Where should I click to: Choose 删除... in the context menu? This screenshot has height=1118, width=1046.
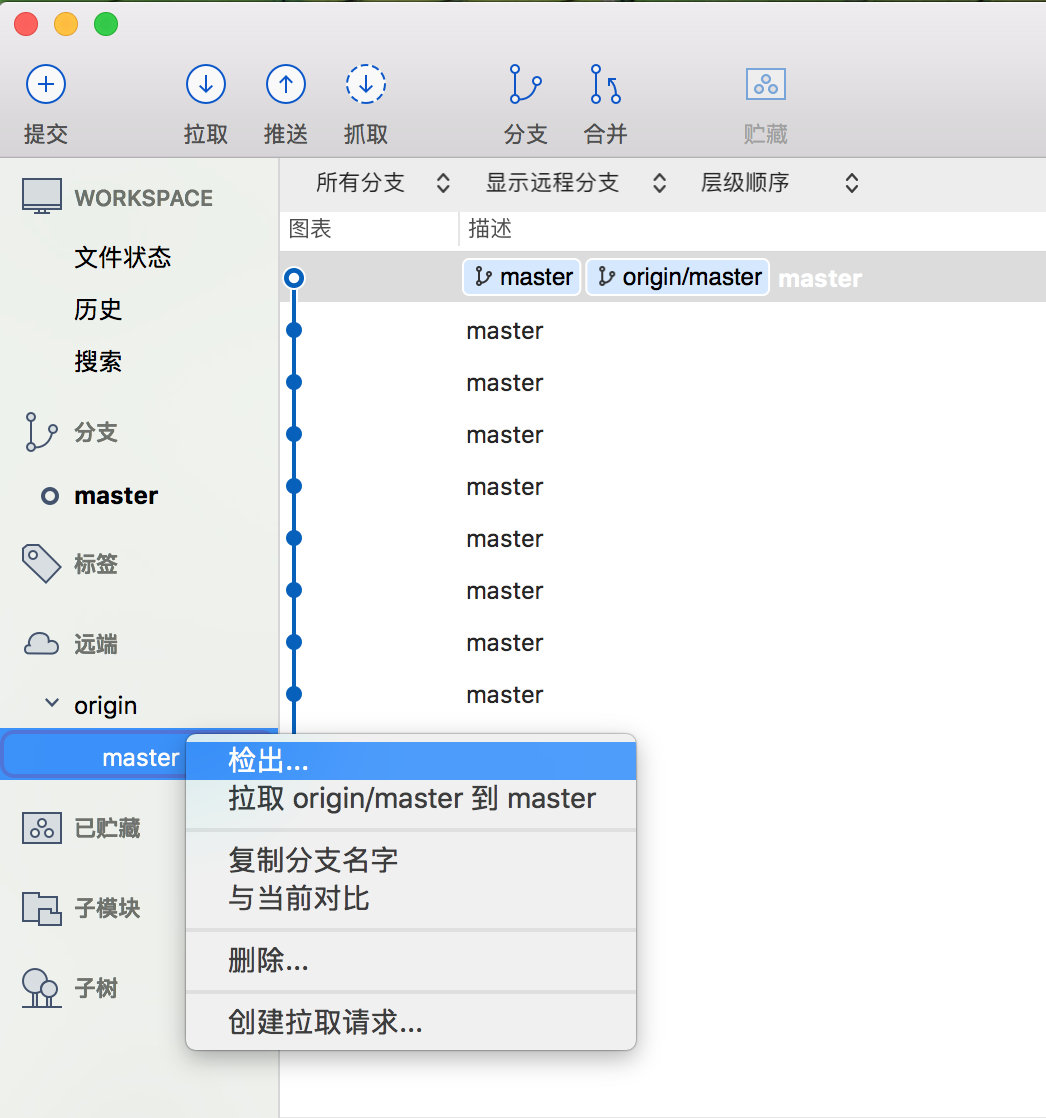point(268,961)
